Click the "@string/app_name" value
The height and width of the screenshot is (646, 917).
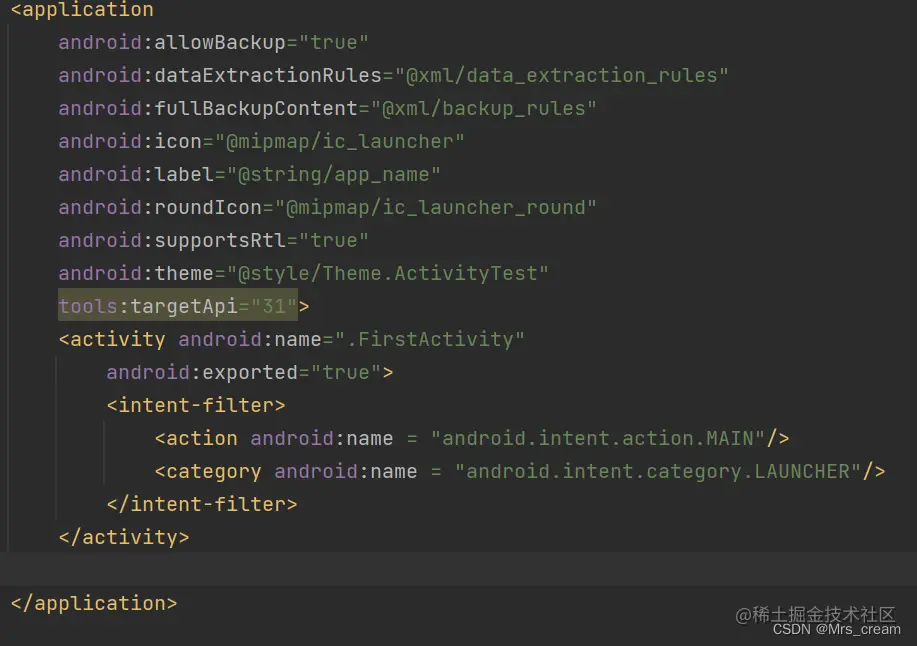tap(333, 175)
